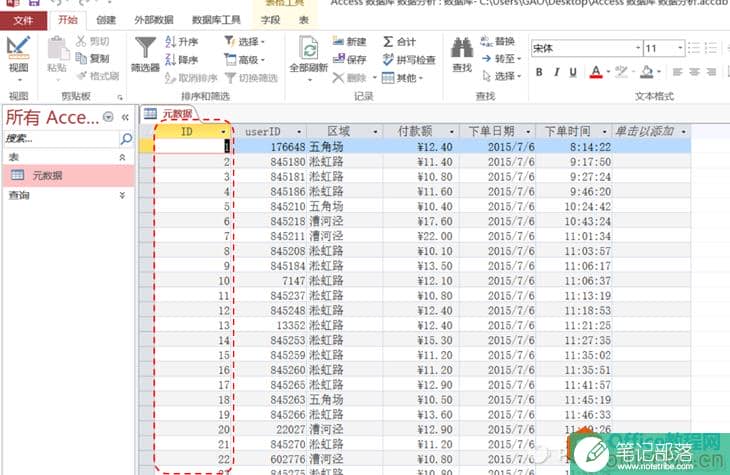Collapse the navigation pane with «

(125, 117)
